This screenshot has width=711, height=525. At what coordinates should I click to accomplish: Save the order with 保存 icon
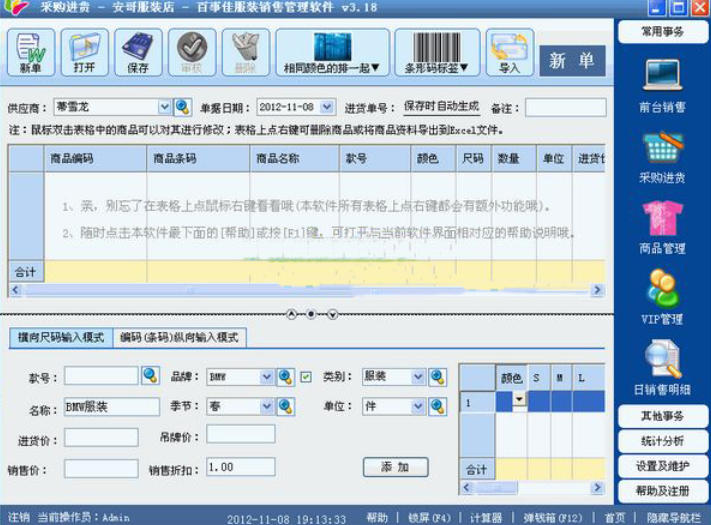(x=138, y=52)
